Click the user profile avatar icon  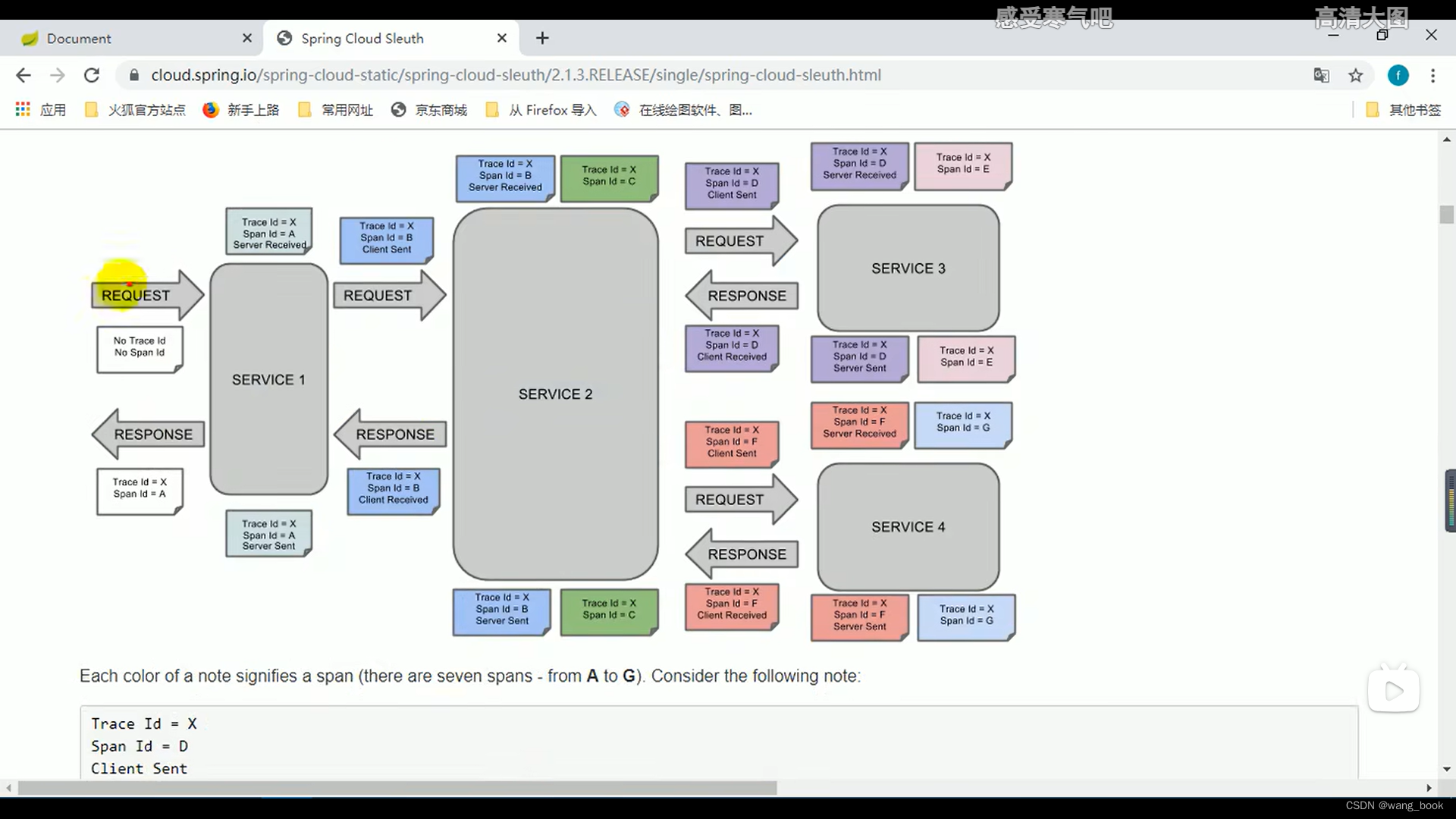point(1398,75)
